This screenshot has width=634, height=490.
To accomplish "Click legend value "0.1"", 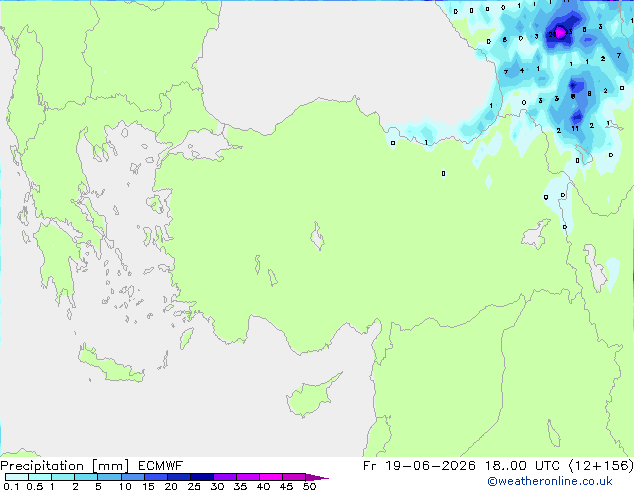I will (x=11, y=486).
